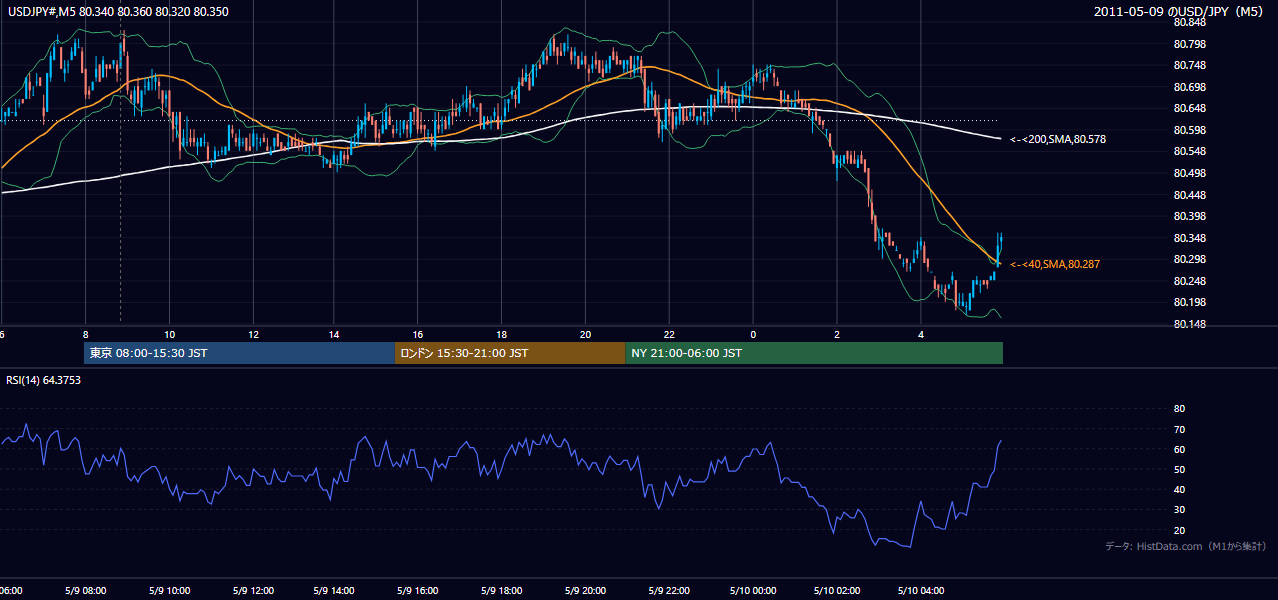Click RSI axis level 20

click(1179, 530)
